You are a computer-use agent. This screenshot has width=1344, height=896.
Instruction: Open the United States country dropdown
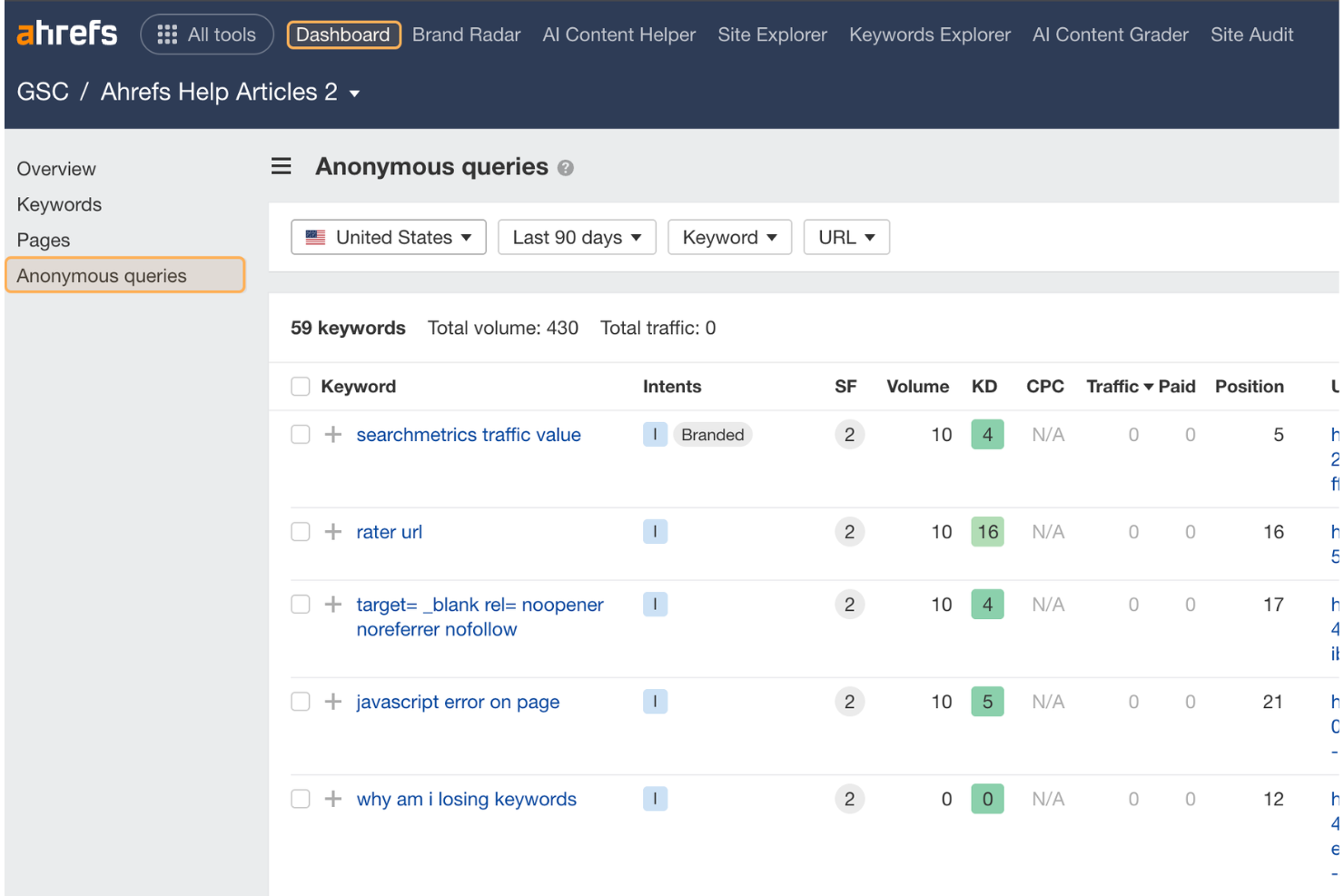tap(388, 237)
